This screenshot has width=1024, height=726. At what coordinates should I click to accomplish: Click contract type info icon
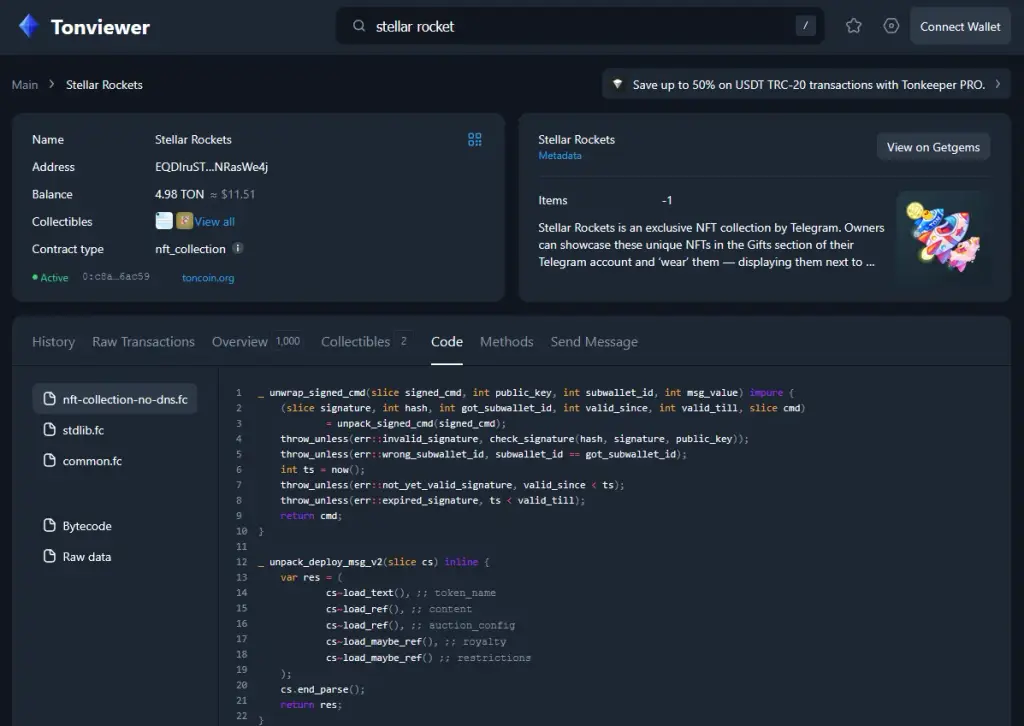238,248
